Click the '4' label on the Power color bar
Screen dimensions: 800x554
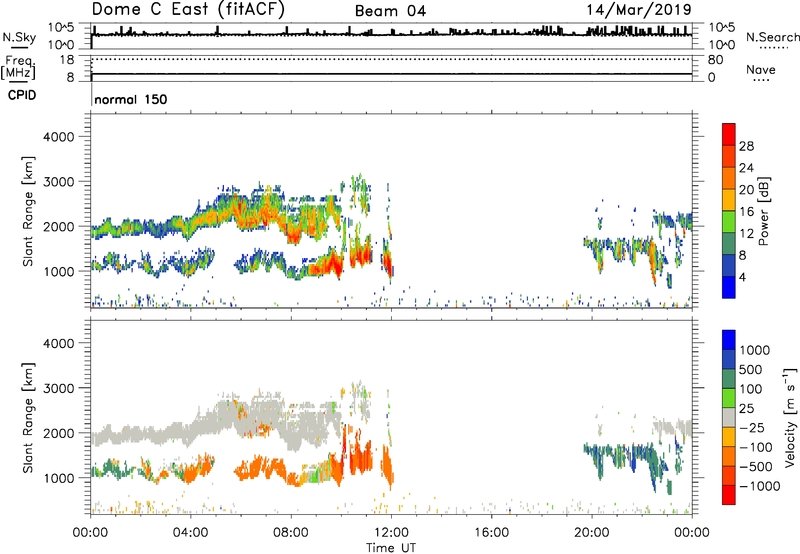[742, 277]
